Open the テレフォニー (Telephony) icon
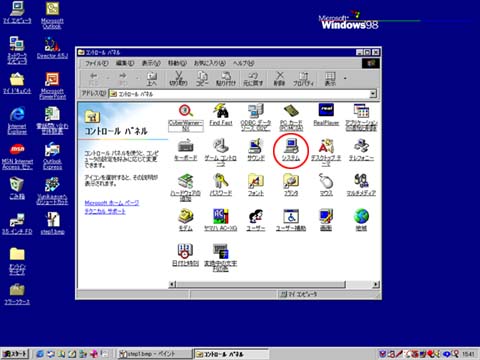This screenshot has width=480, height=360. [361, 150]
